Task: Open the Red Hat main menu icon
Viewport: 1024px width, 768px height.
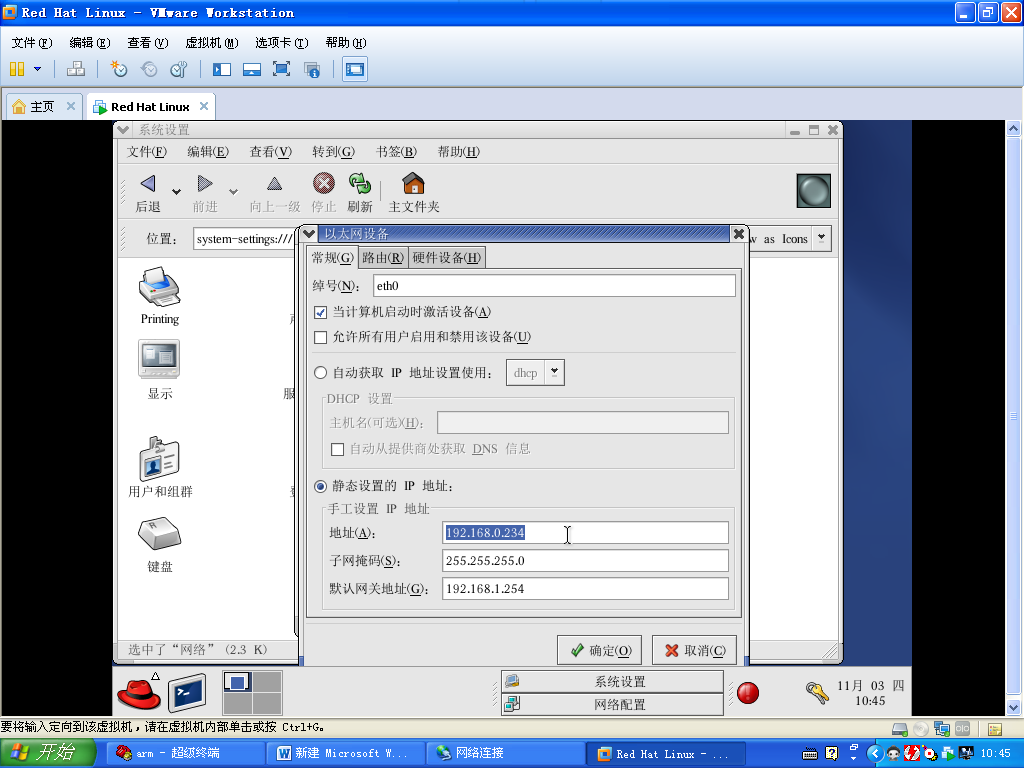Action: [x=139, y=692]
